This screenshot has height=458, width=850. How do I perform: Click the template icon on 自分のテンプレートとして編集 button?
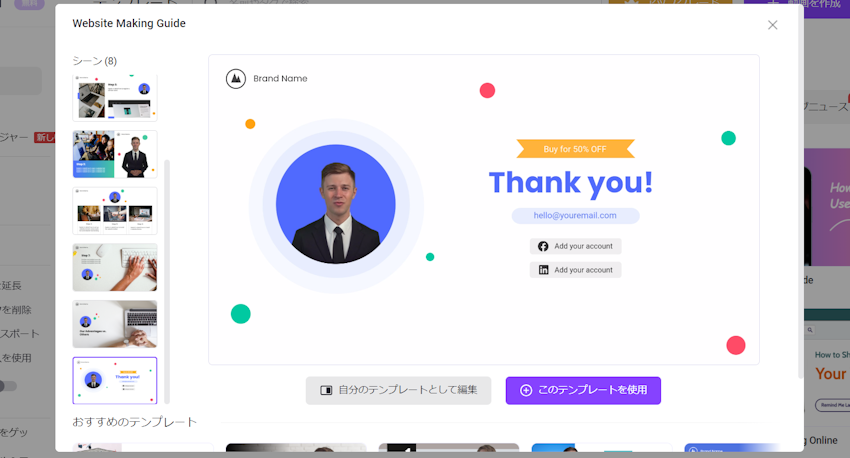[x=326, y=390]
